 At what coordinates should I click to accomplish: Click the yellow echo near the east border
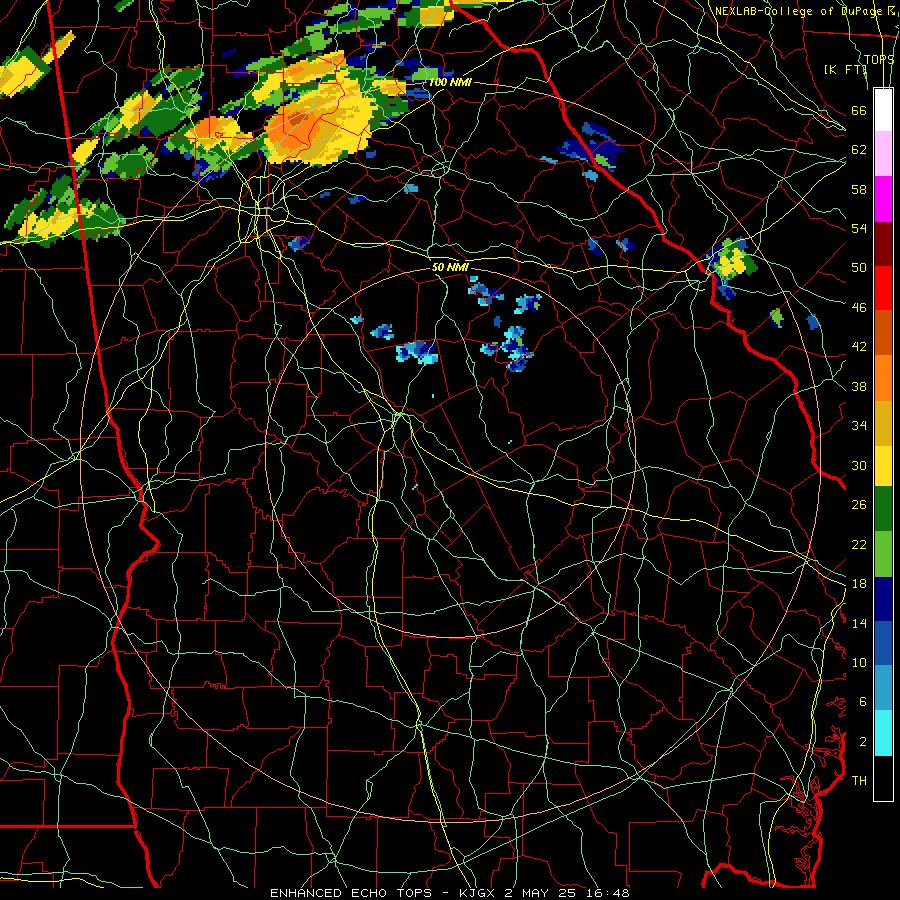point(732,263)
